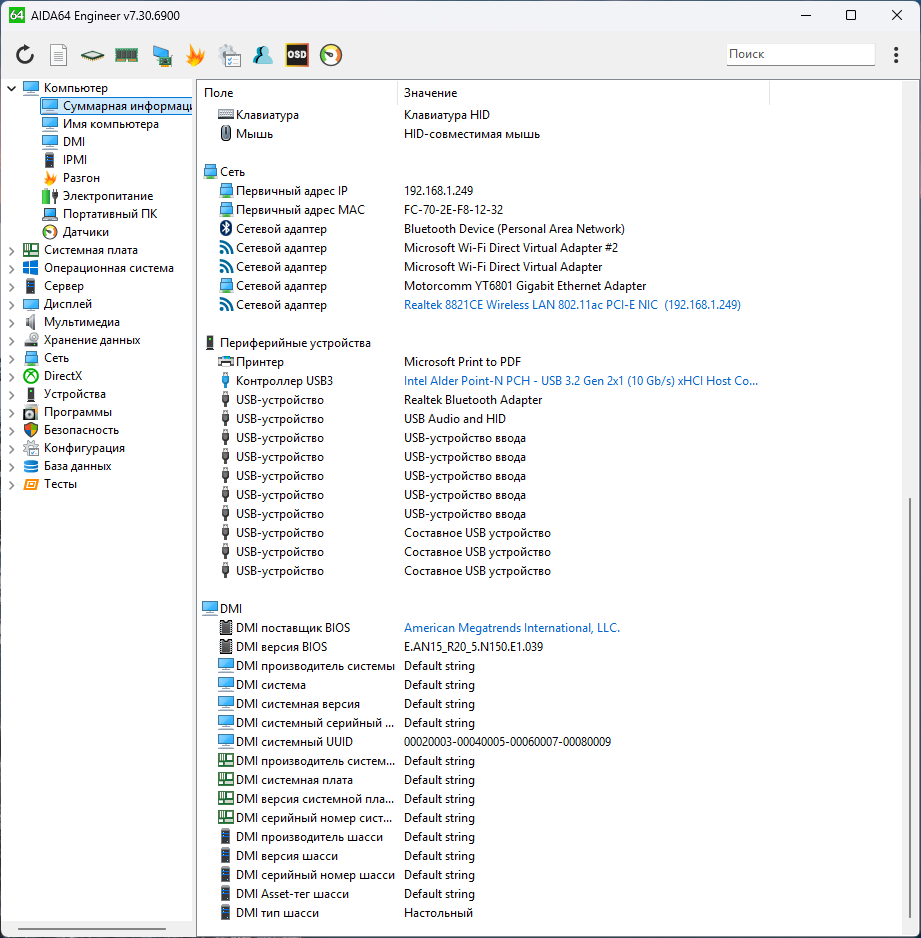Click the Refresh toolbar icon

(x=25, y=55)
